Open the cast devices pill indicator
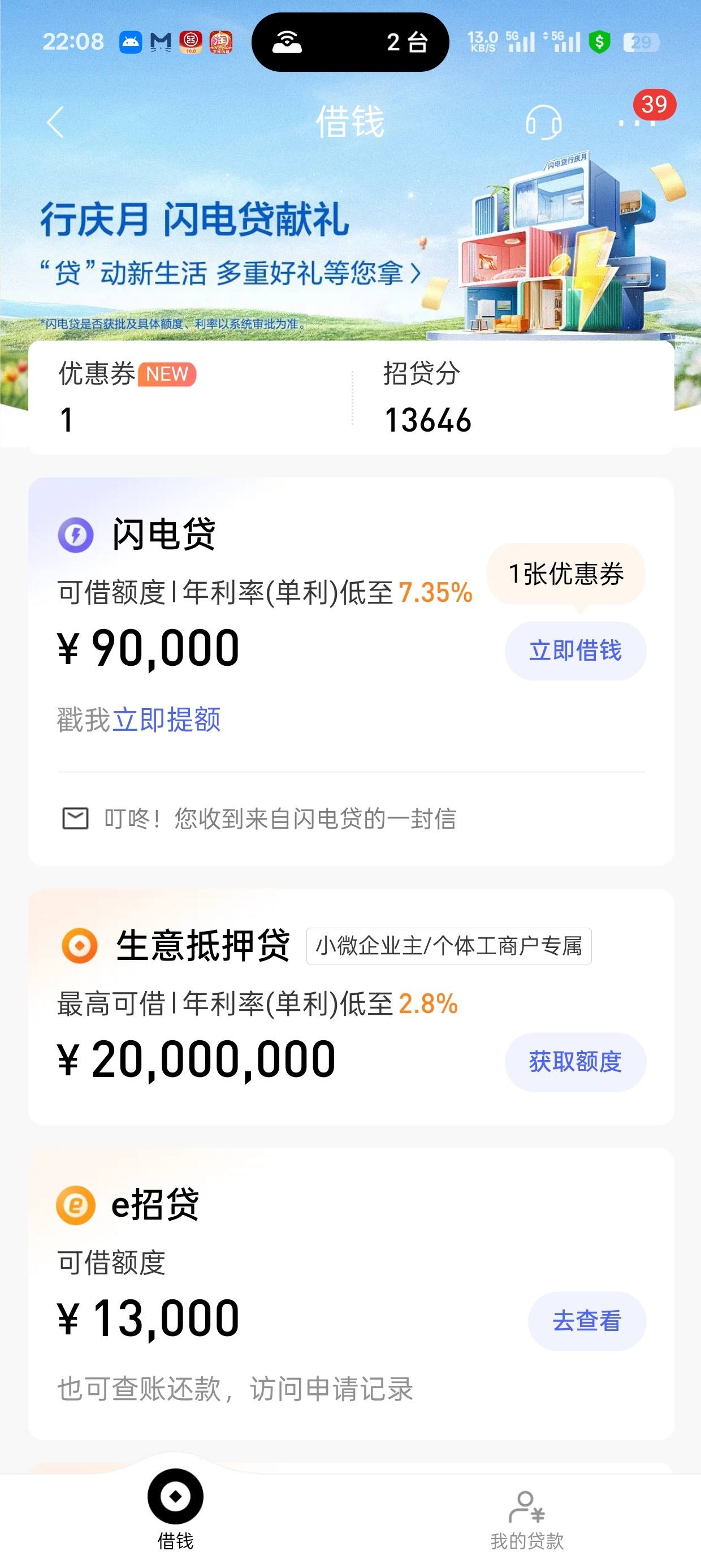The width and height of the screenshot is (701, 1568). pos(350,42)
